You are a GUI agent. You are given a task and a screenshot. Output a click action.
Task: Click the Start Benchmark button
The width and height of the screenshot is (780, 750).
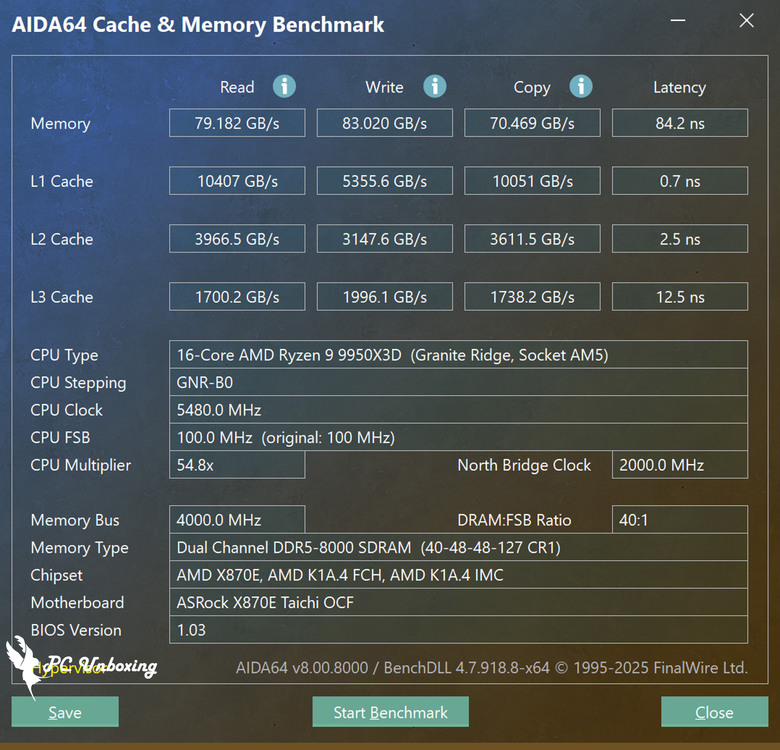(x=390, y=712)
